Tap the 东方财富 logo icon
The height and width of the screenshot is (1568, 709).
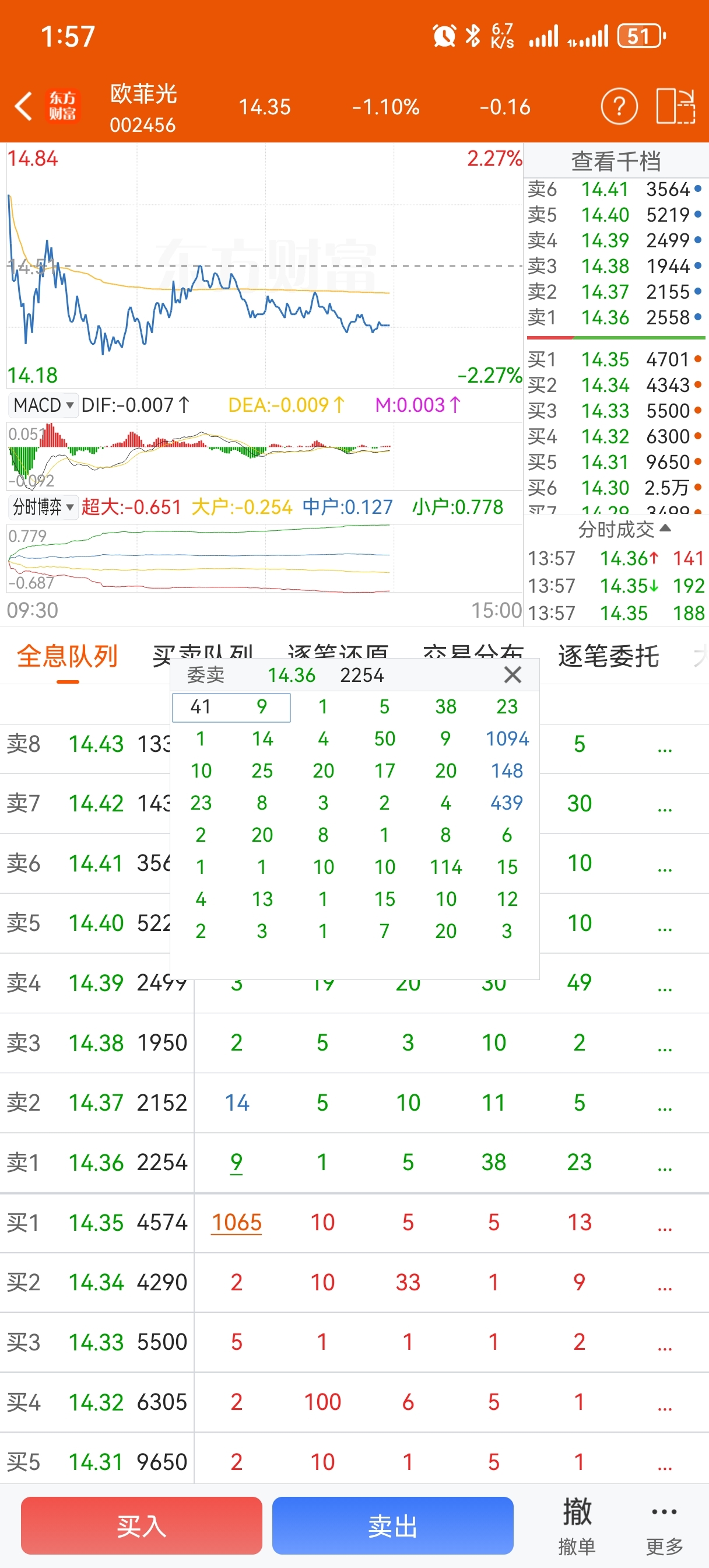point(62,106)
